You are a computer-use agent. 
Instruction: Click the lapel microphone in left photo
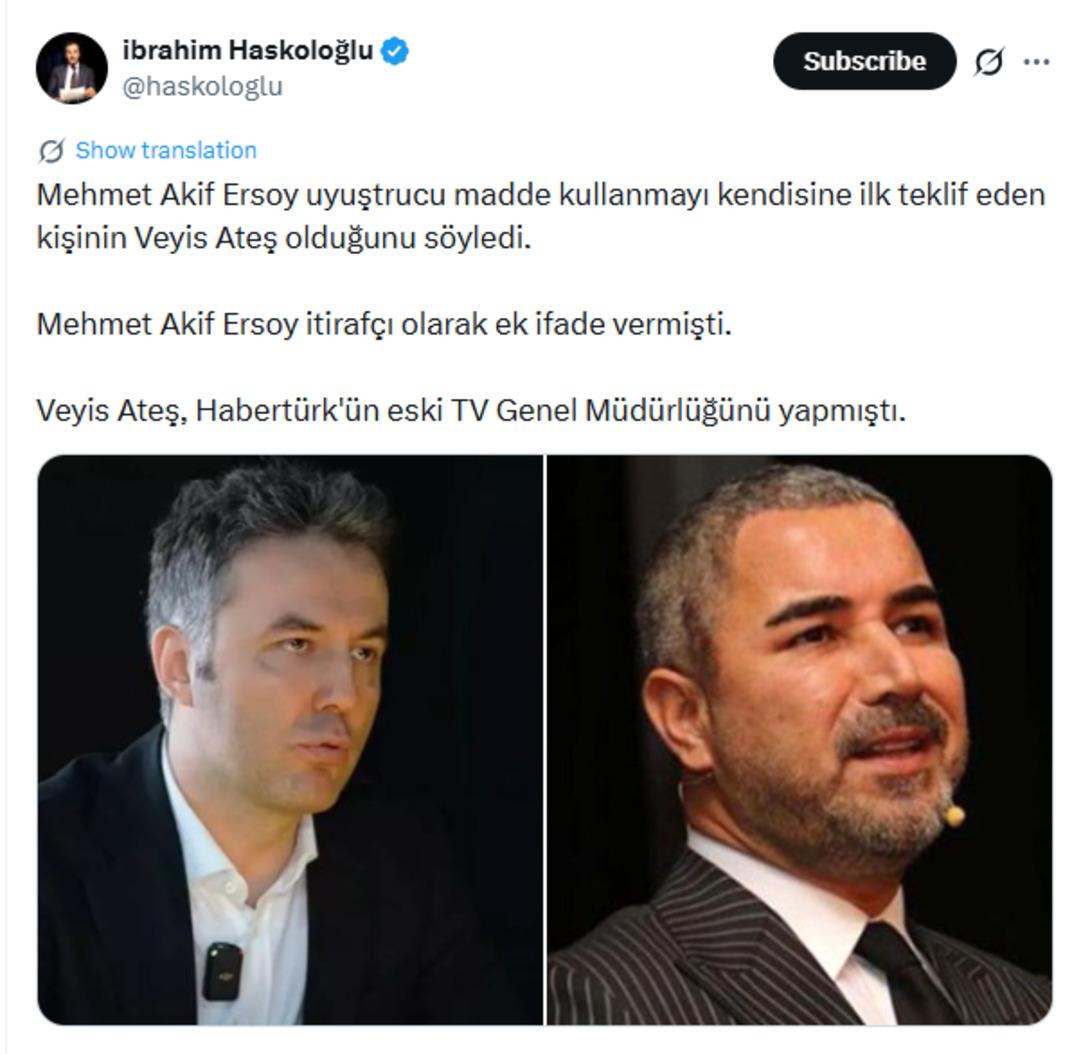pyautogui.click(x=222, y=971)
